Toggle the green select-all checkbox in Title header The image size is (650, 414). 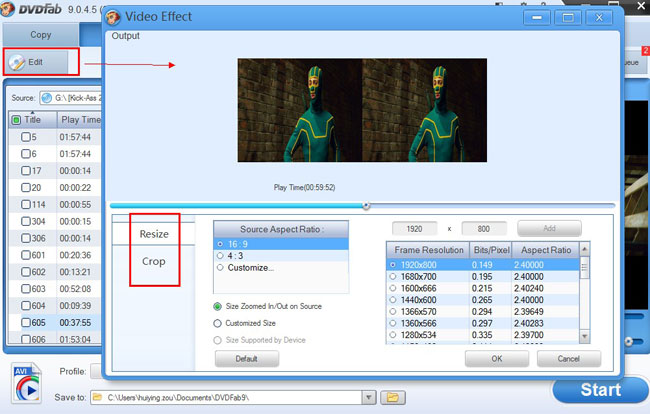[16, 120]
